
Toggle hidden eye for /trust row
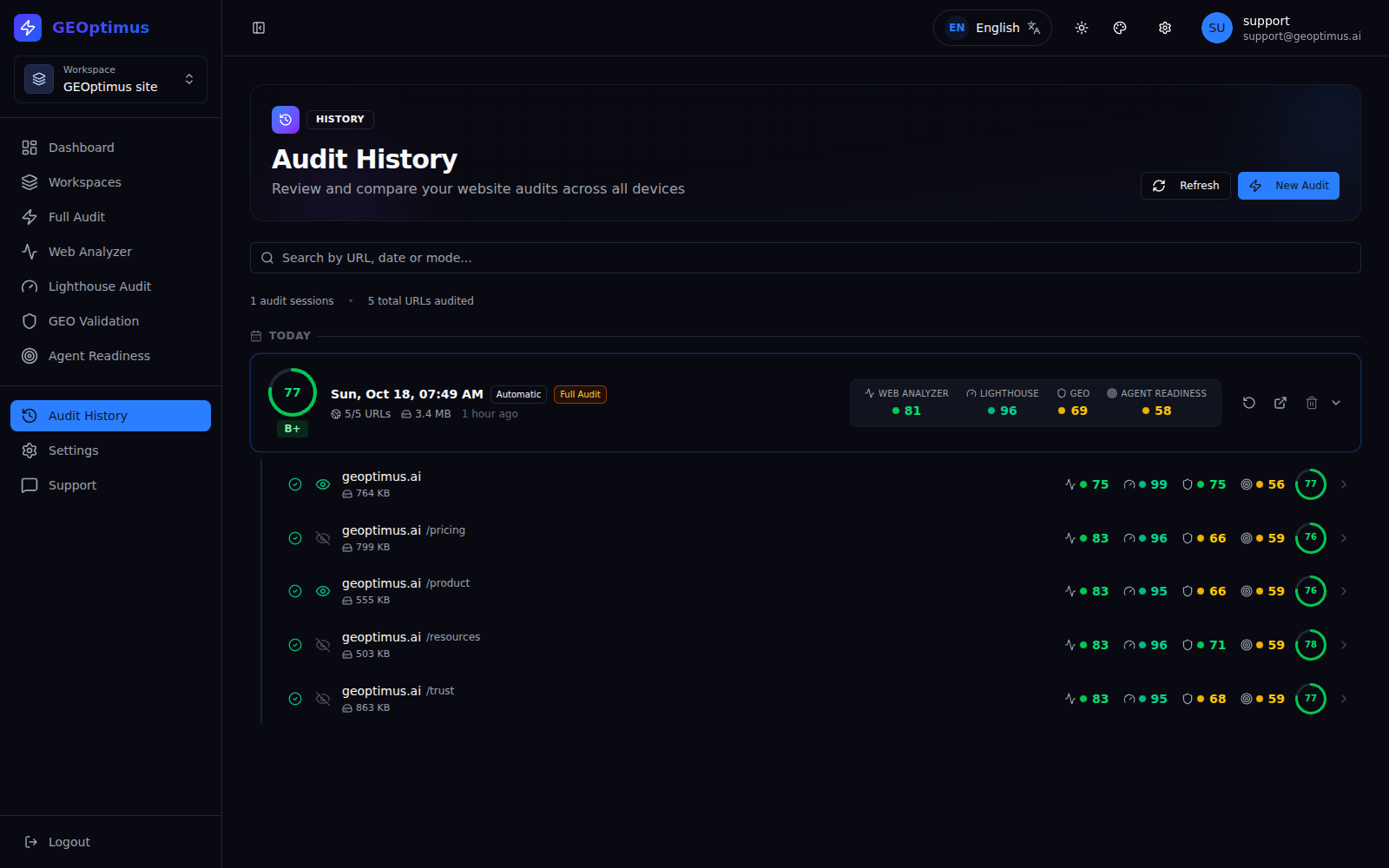tap(323, 699)
